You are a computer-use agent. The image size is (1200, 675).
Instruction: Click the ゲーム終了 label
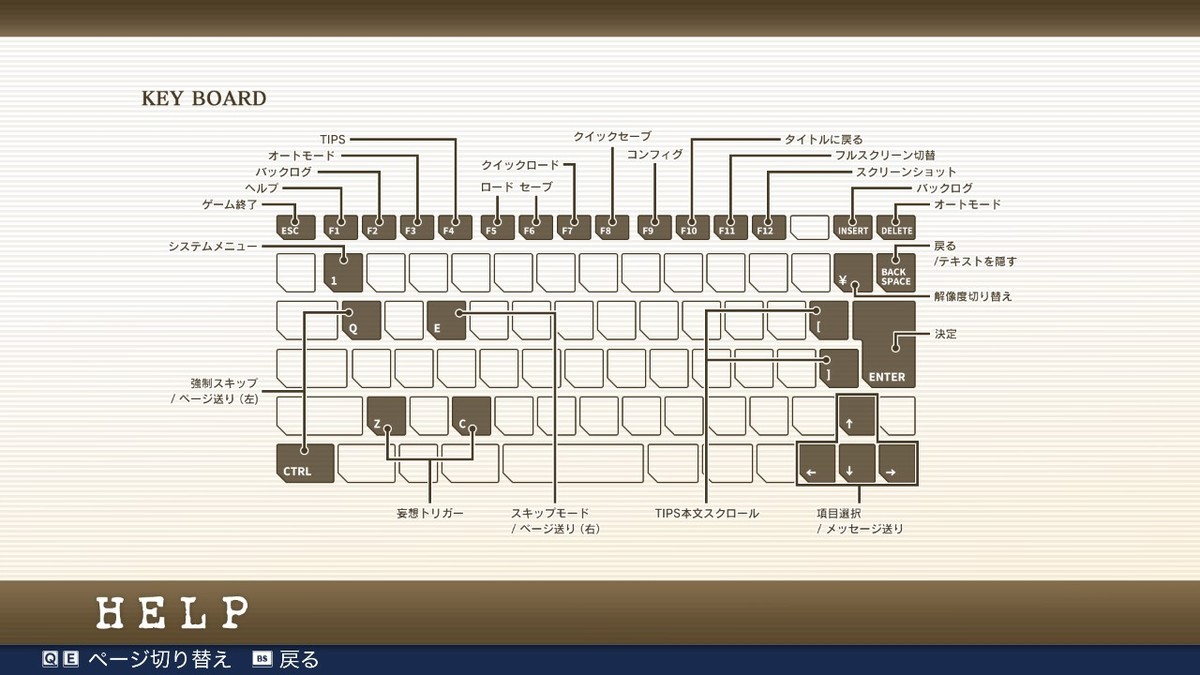(230, 204)
